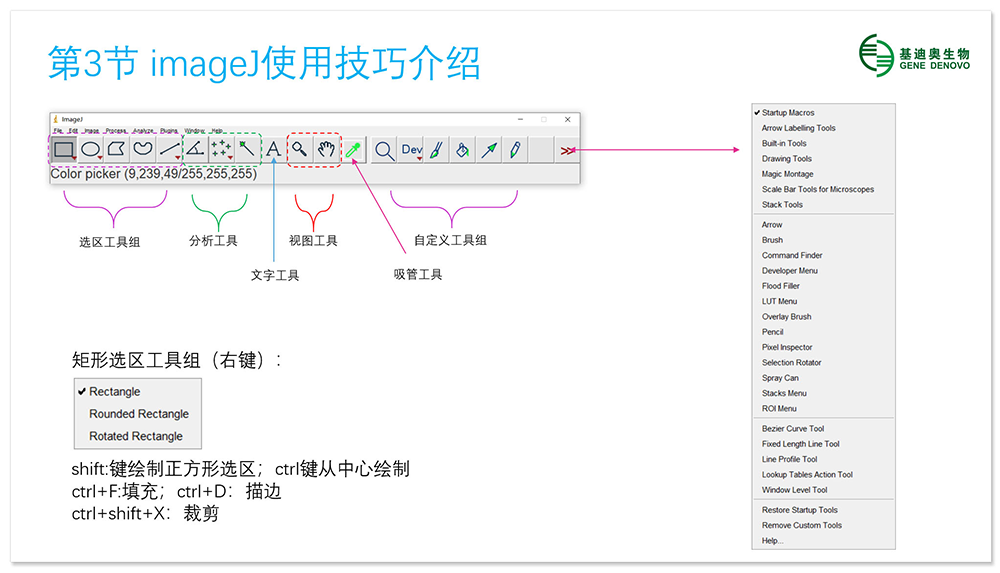This screenshot has width=1000, height=573.
Task: Click the empty tool slot beside Pencil
Action: 541,150
